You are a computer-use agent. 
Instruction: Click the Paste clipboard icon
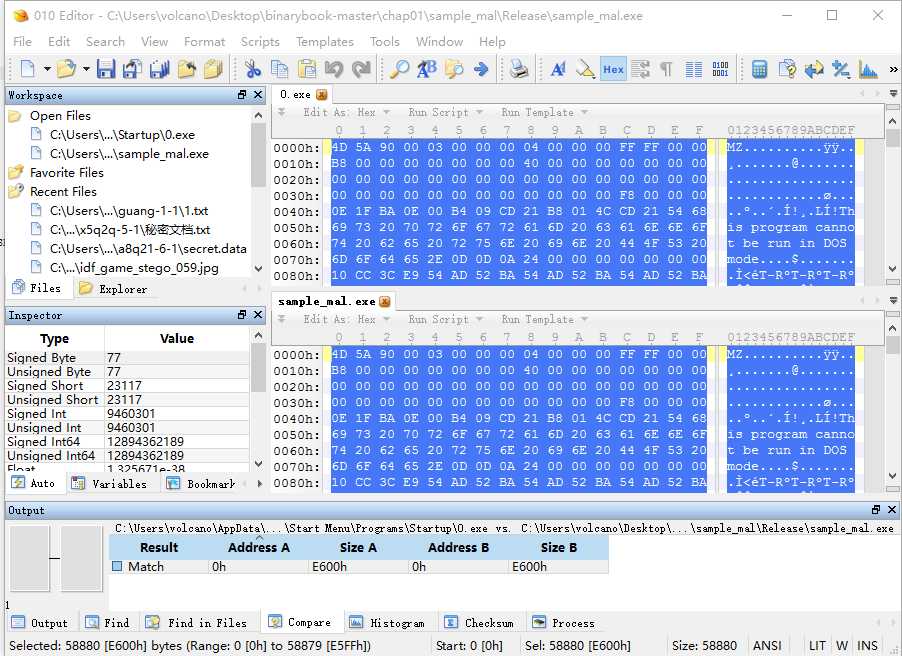point(307,70)
